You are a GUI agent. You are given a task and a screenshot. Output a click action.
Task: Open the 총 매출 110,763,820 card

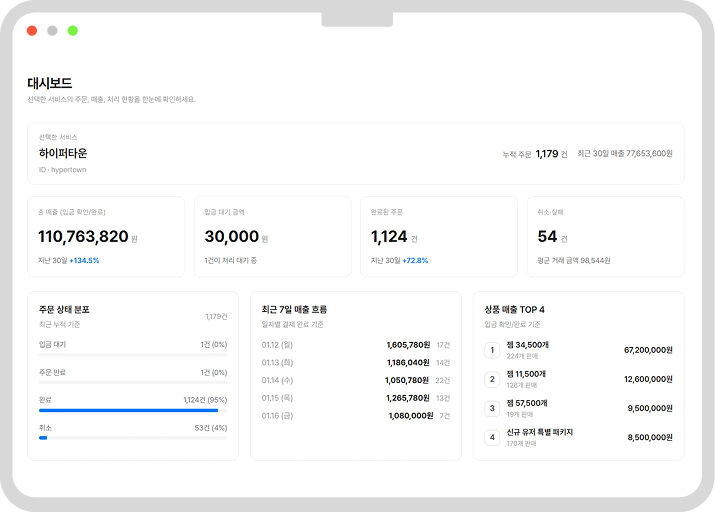click(105, 237)
